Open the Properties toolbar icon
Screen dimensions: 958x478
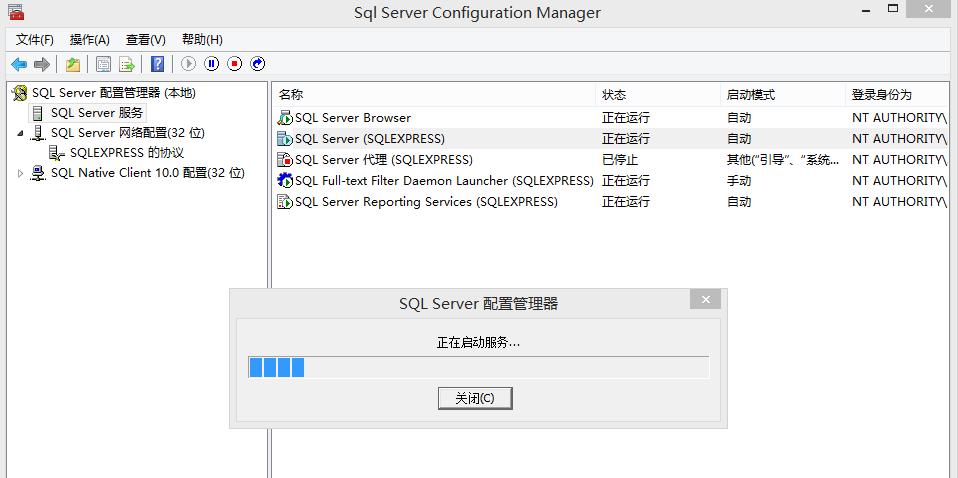coord(104,64)
